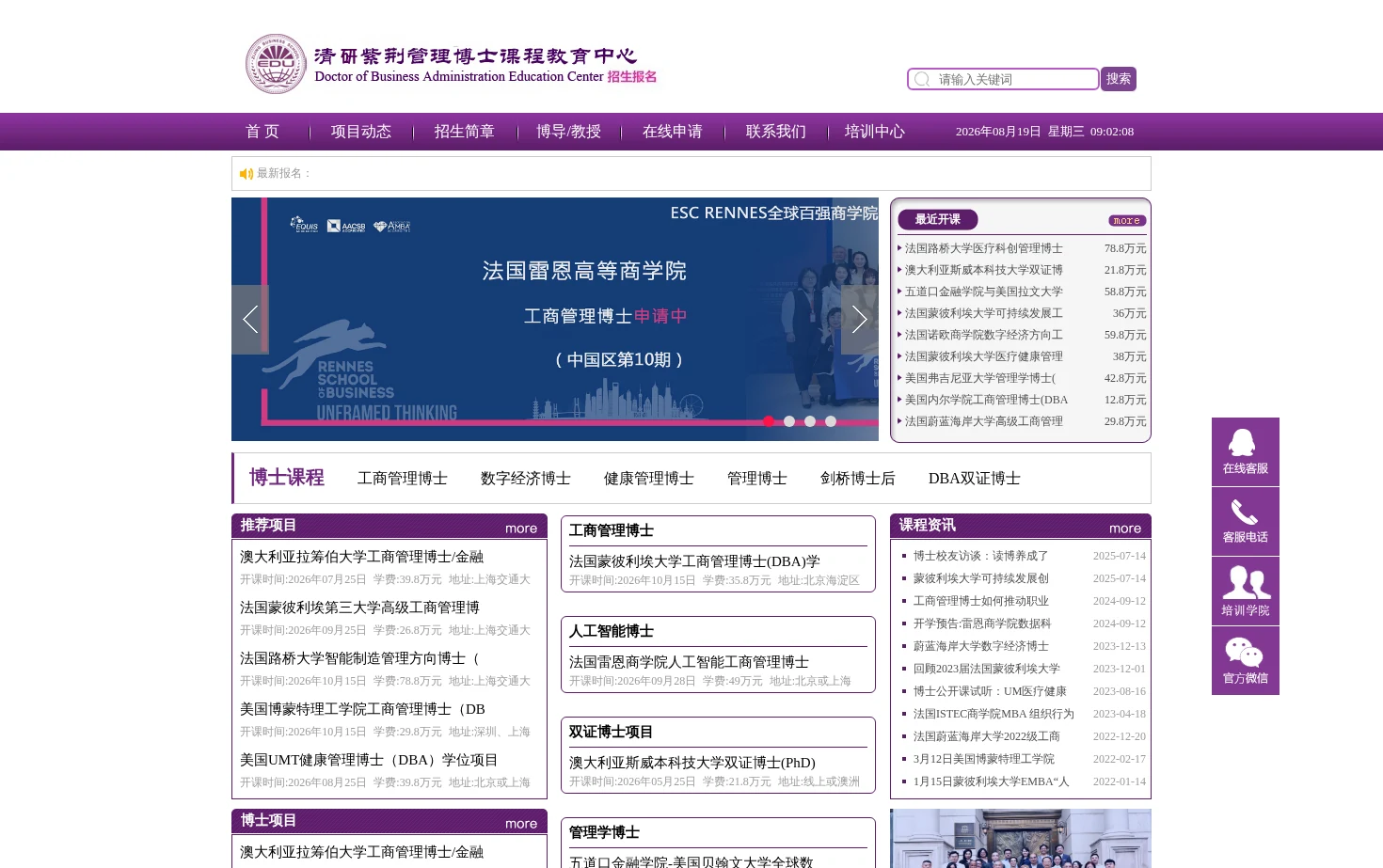Open 五道口金融学院与美国拉文大学 link

[x=984, y=292]
